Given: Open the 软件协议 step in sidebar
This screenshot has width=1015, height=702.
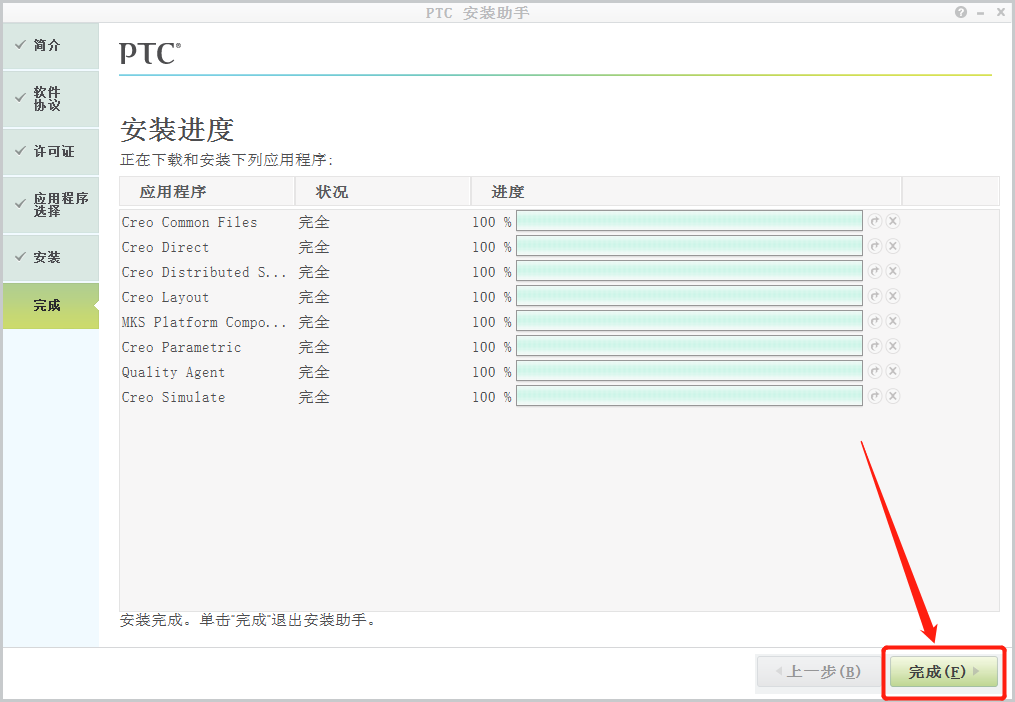Looking at the screenshot, I should (51, 98).
